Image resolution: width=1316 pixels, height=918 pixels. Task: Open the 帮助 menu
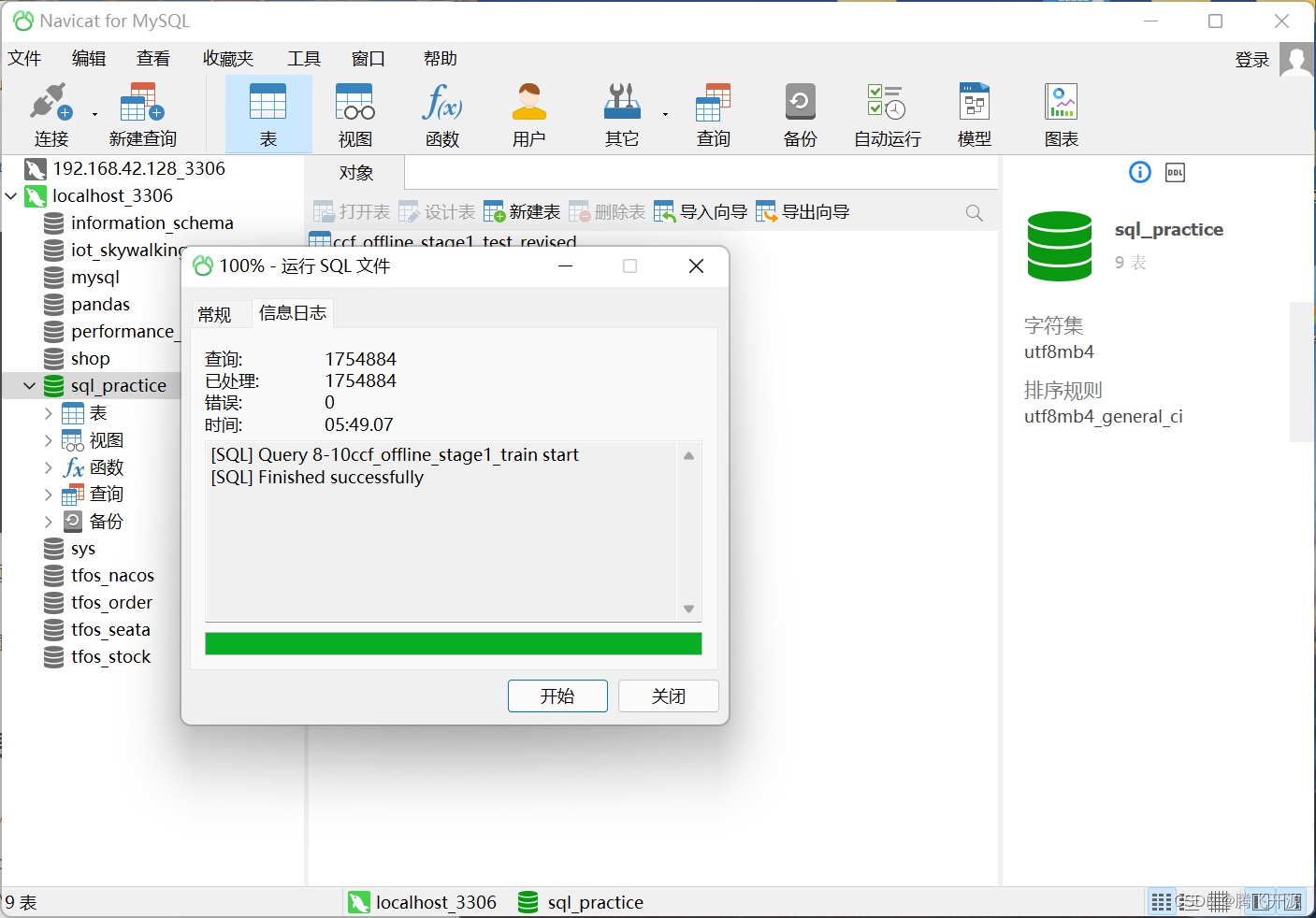[441, 59]
